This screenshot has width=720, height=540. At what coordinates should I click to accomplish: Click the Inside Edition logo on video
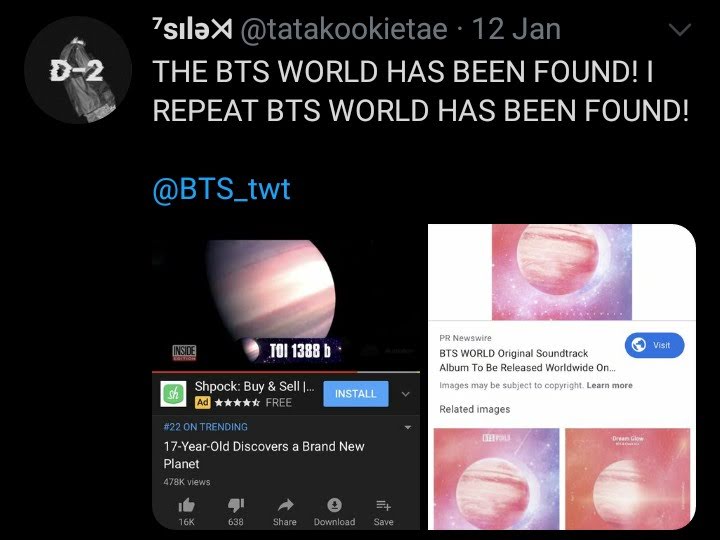184,353
